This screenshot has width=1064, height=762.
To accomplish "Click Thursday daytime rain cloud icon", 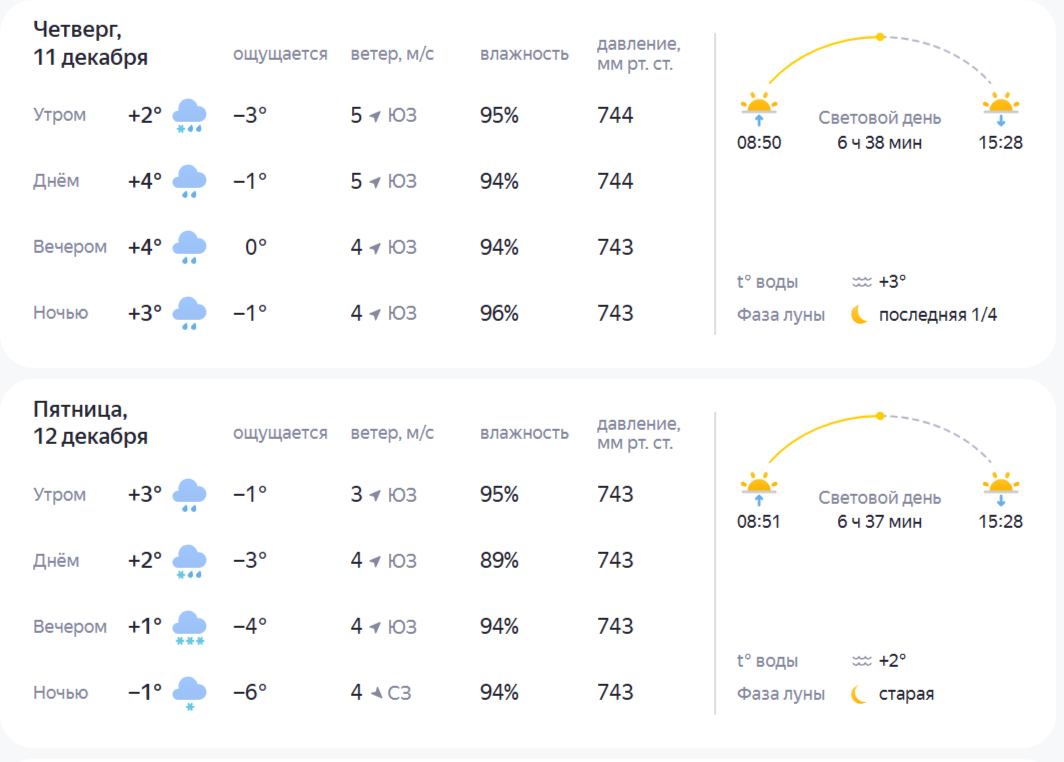I will pos(189,182).
